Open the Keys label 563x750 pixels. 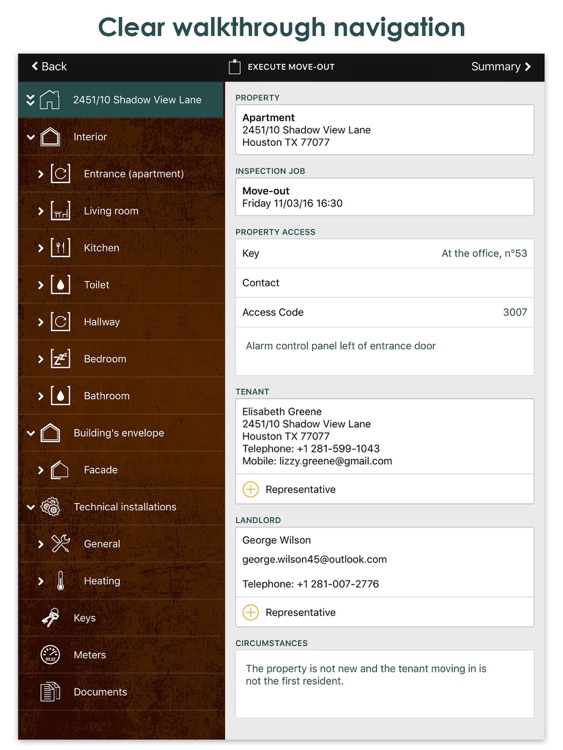coord(85,618)
